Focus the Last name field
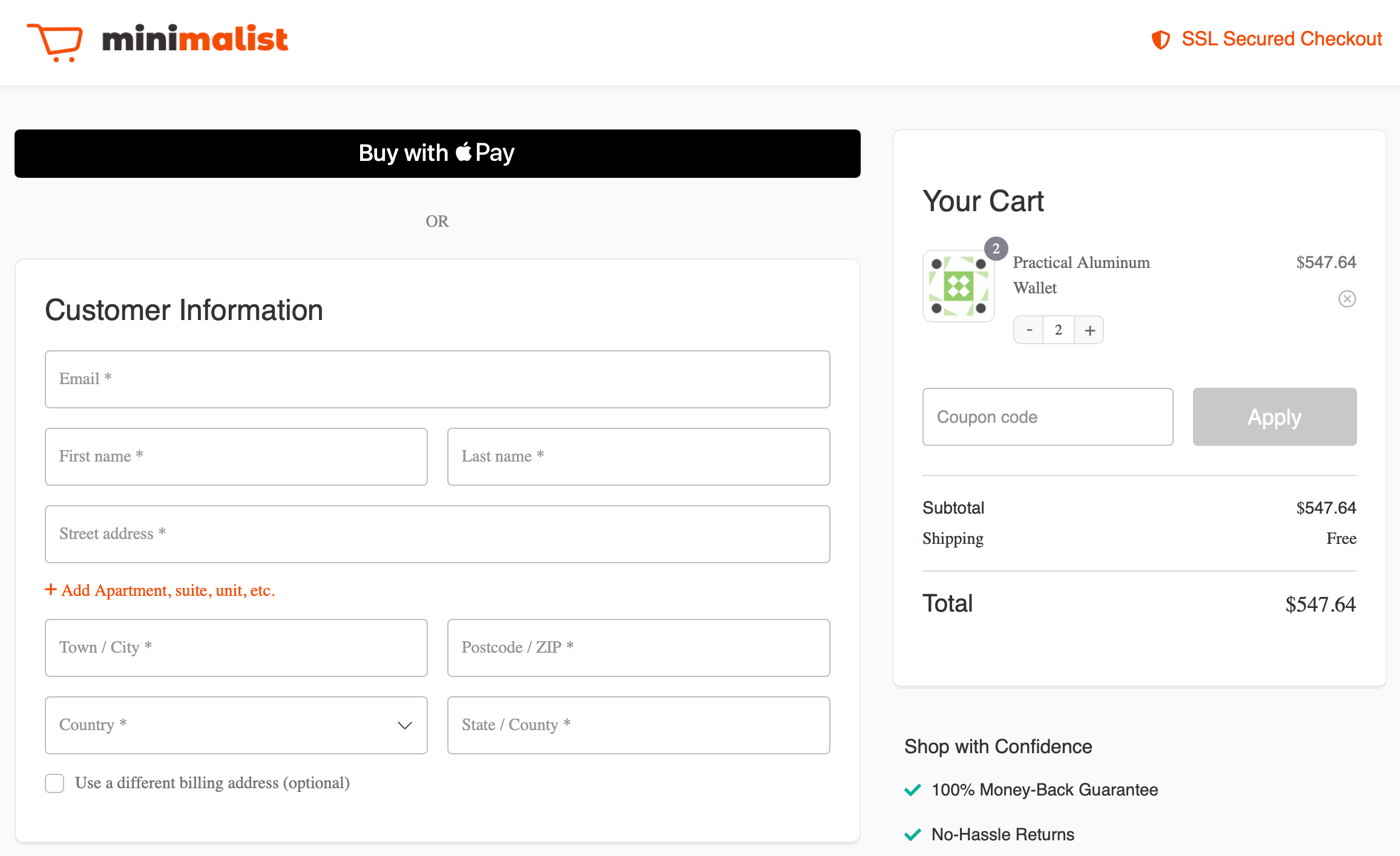This screenshot has height=856, width=1400. tap(639, 457)
